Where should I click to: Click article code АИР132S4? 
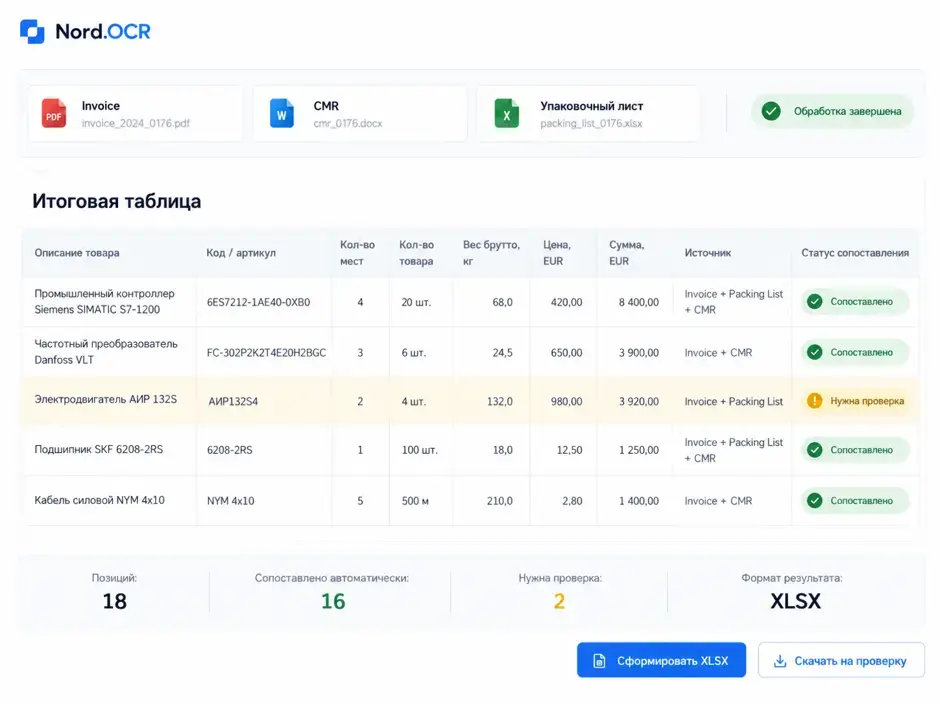coord(233,401)
